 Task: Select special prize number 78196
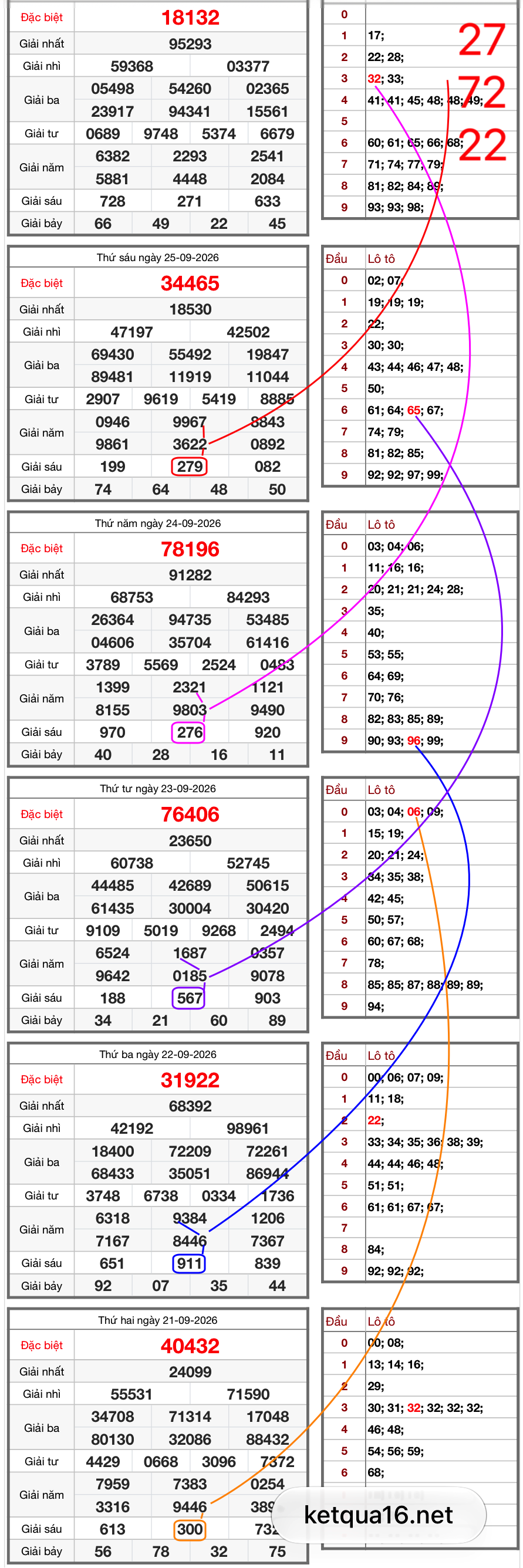[190, 549]
